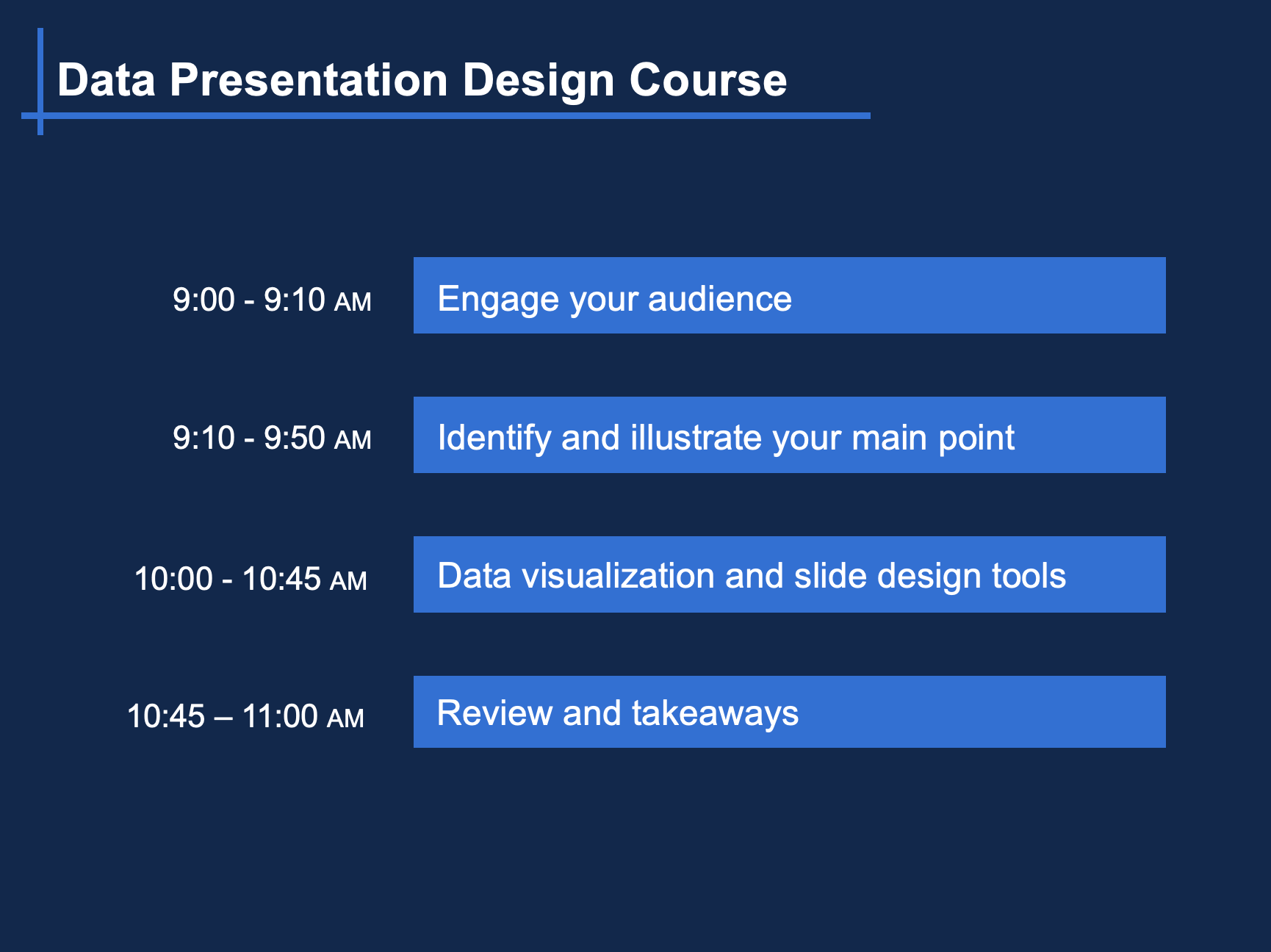Click the 9:00 - 9:10 AM time label
1271x952 pixels.
(272, 300)
